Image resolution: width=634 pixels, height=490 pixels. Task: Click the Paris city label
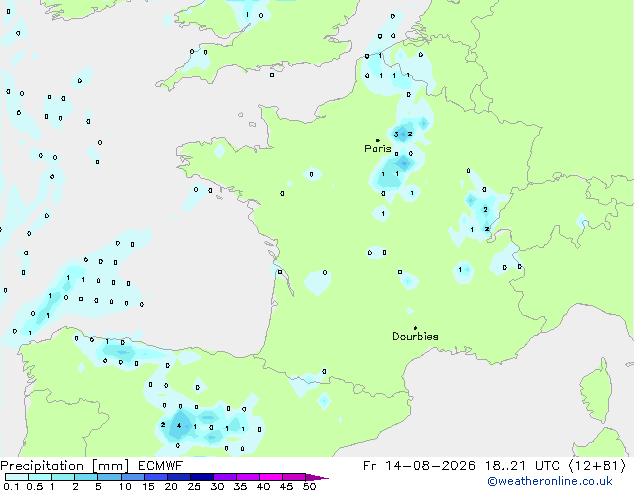(378, 149)
